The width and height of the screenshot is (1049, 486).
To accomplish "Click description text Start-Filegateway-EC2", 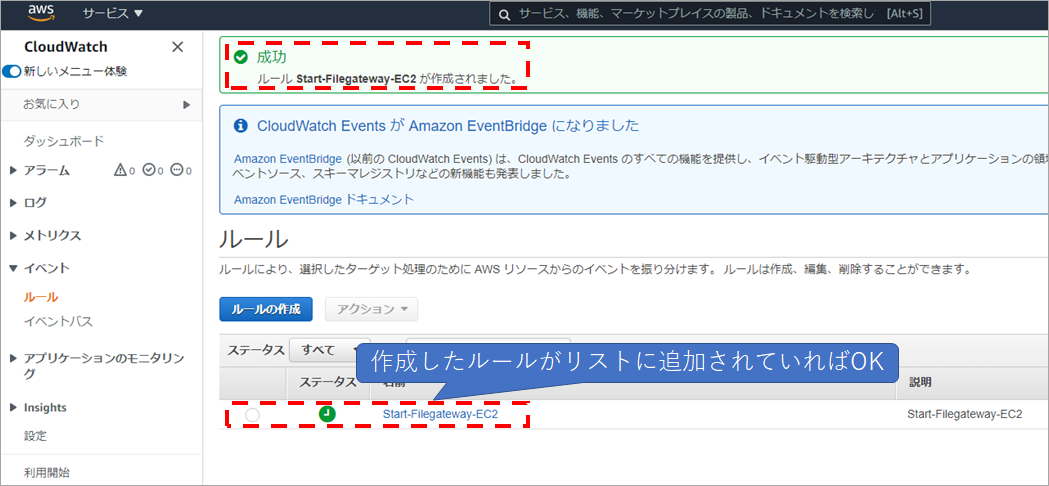I will [x=965, y=414].
